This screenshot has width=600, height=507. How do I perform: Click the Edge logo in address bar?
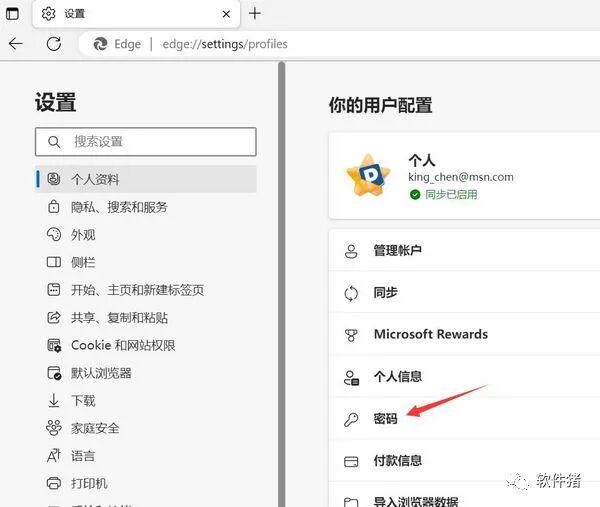(100, 44)
